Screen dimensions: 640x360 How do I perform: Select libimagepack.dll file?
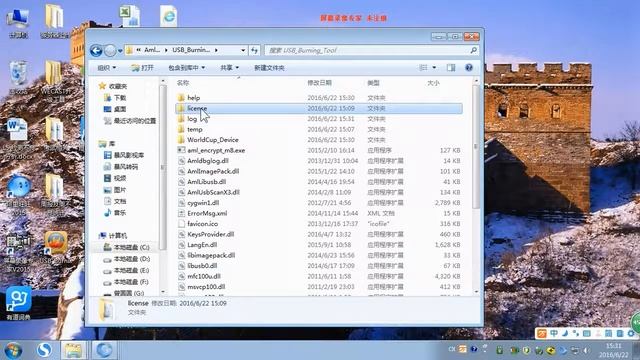[x=319, y=256]
